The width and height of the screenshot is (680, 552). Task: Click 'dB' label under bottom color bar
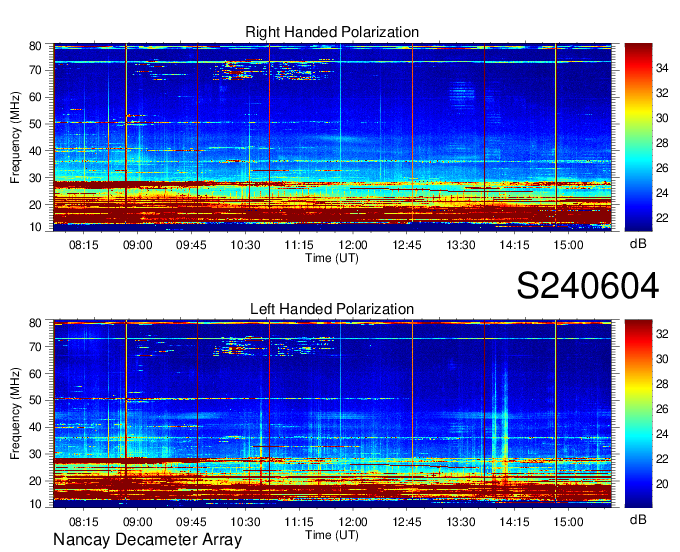tap(638, 520)
